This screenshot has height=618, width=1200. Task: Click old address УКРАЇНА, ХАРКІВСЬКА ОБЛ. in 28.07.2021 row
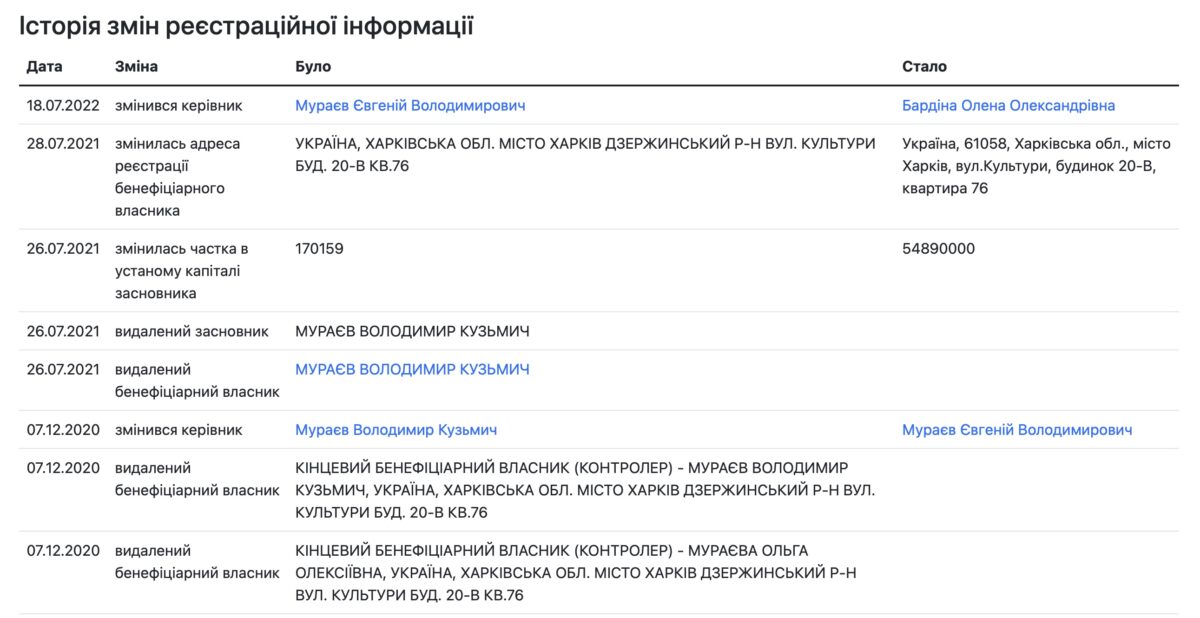tap(585, 154)
